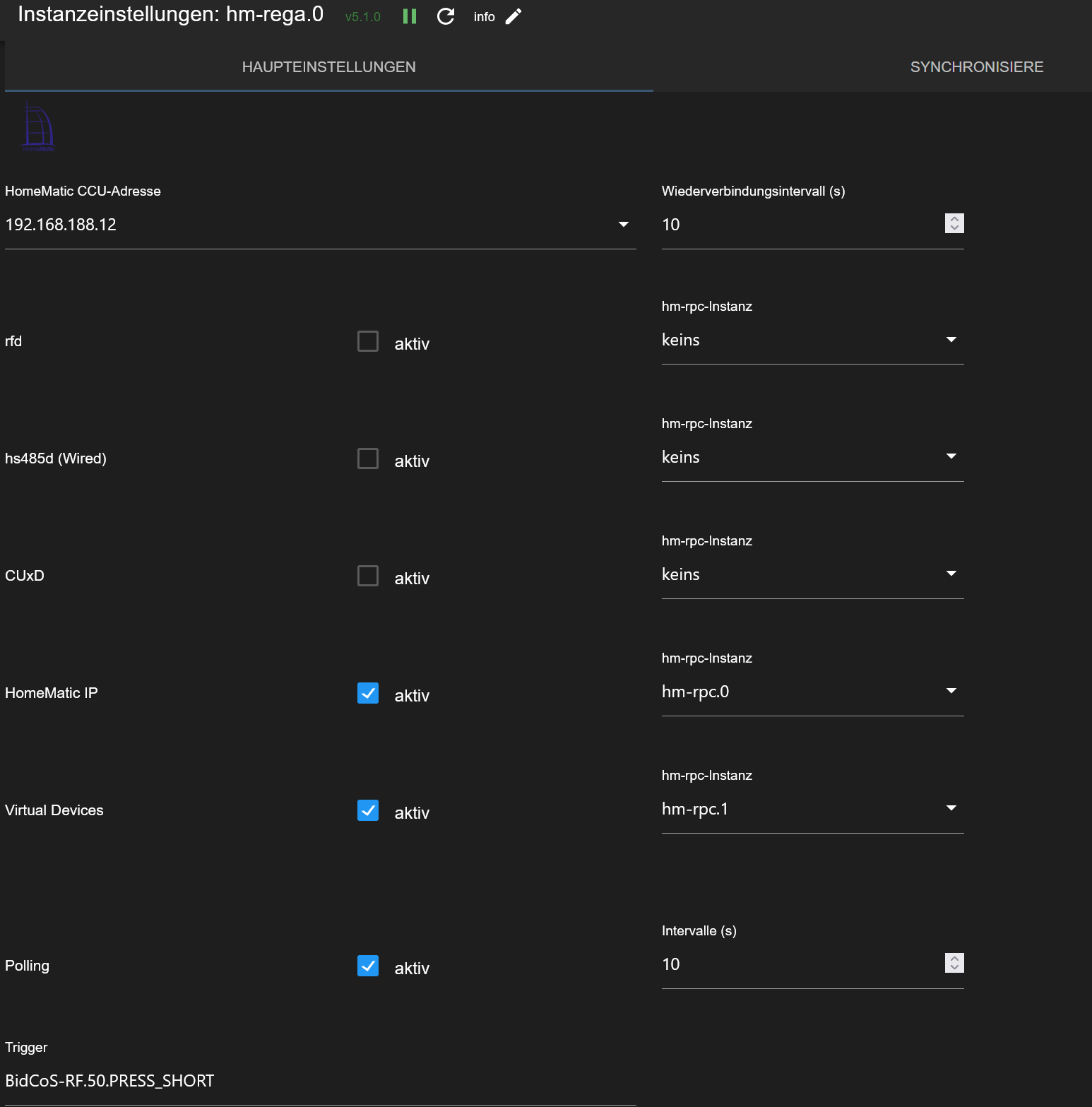Click the HomeMatic adapter logo
This screenshot has width=1092, height=1107.
tap(39, 127)
